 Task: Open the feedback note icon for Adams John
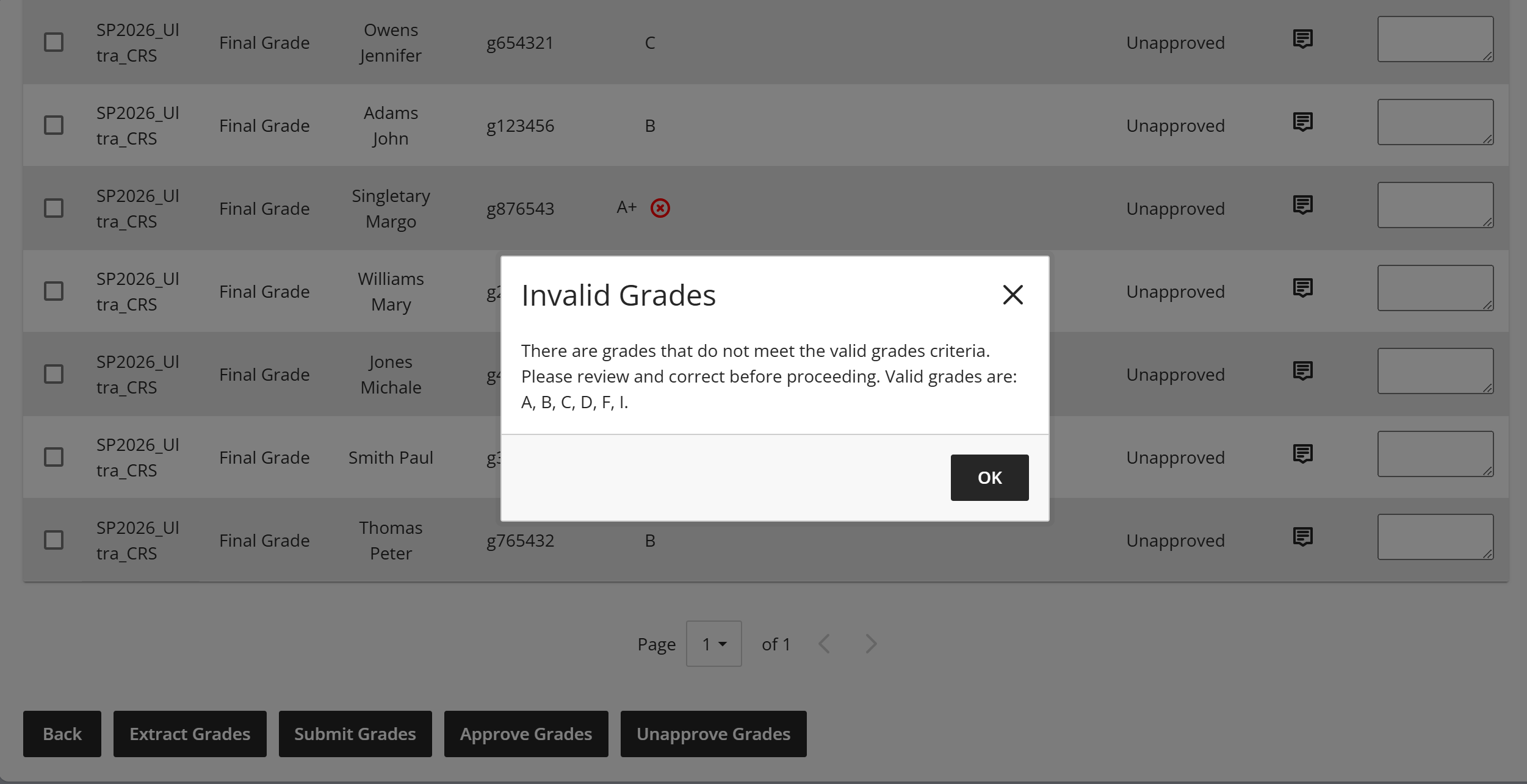tap(1303, 121)
